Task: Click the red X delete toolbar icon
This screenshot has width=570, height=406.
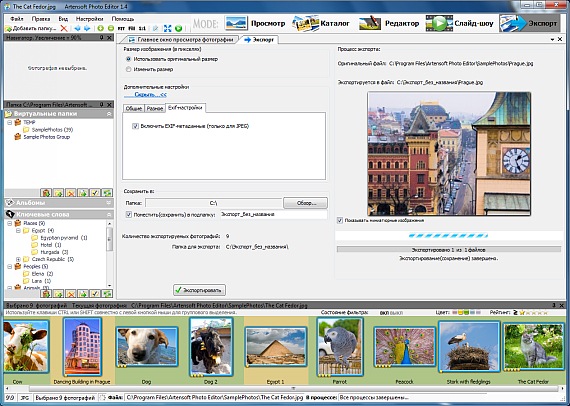Action: (64, 28)
